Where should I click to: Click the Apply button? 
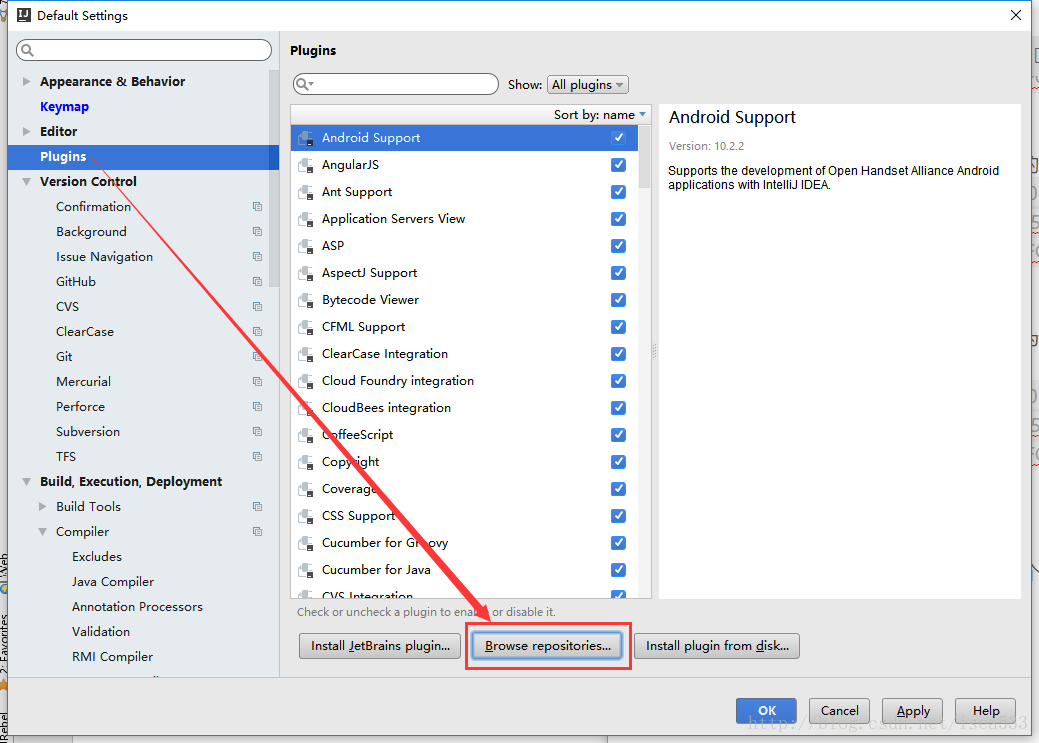912,711
